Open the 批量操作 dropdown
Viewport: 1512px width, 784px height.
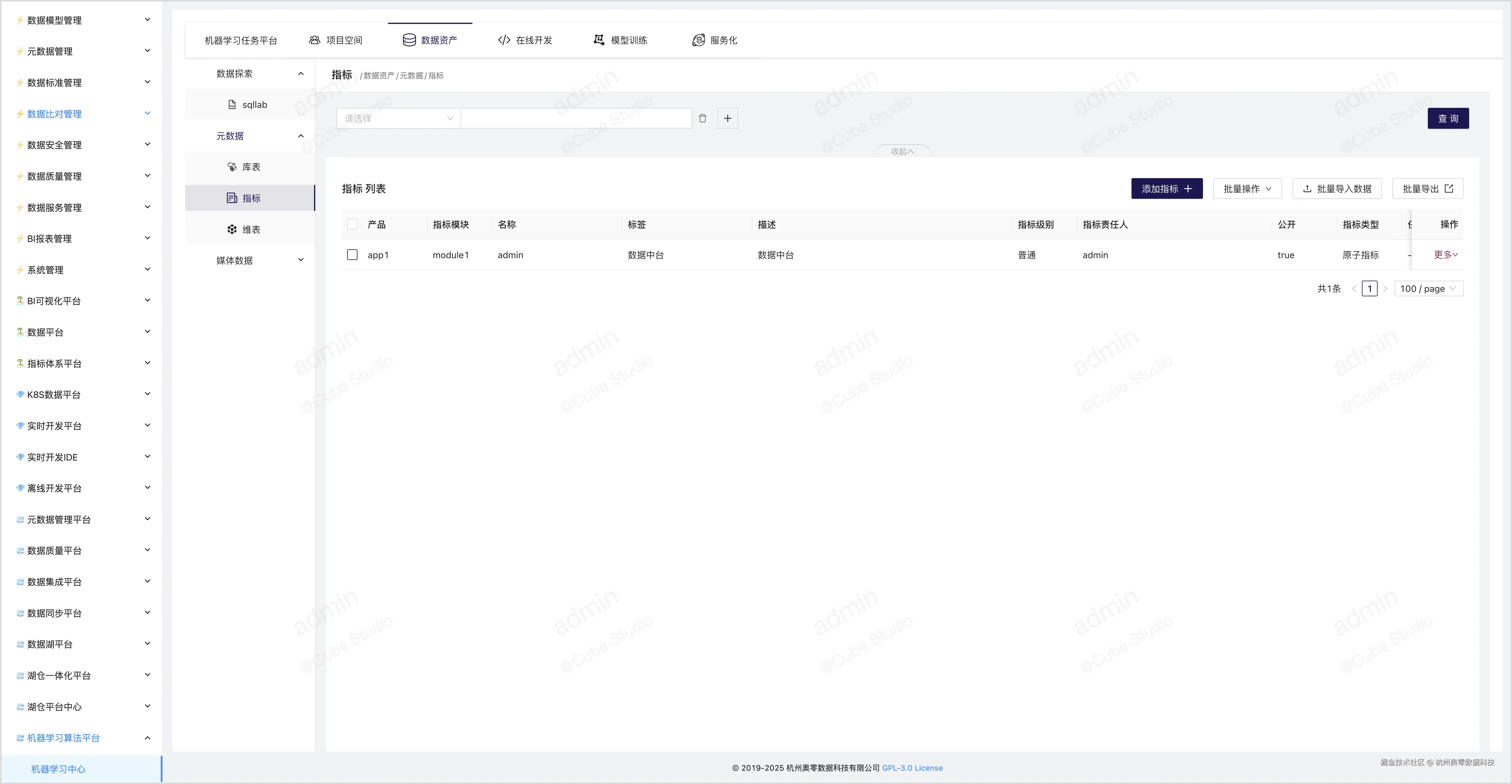[1247, 189]
